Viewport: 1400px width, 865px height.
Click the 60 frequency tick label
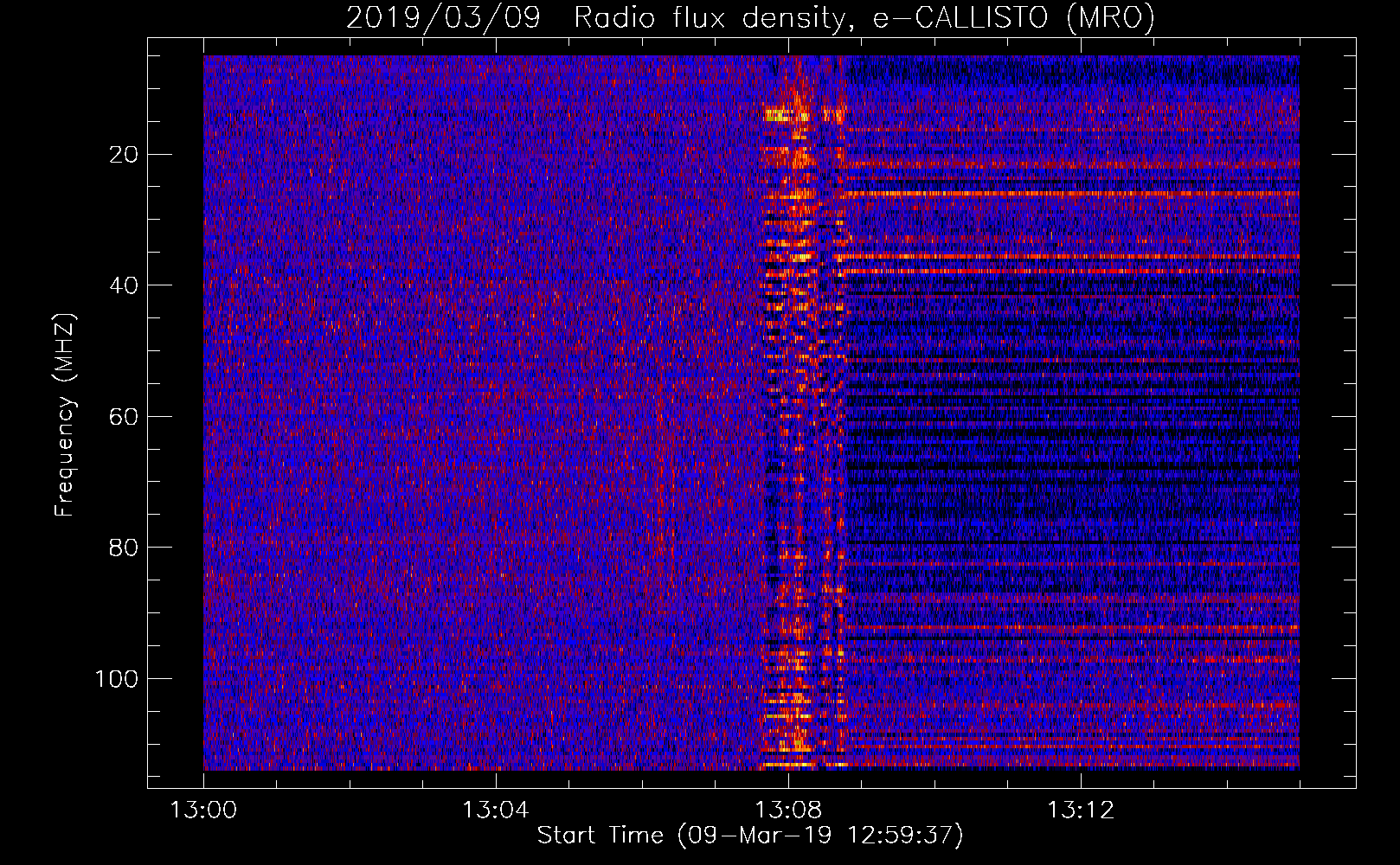click(124, 417)
